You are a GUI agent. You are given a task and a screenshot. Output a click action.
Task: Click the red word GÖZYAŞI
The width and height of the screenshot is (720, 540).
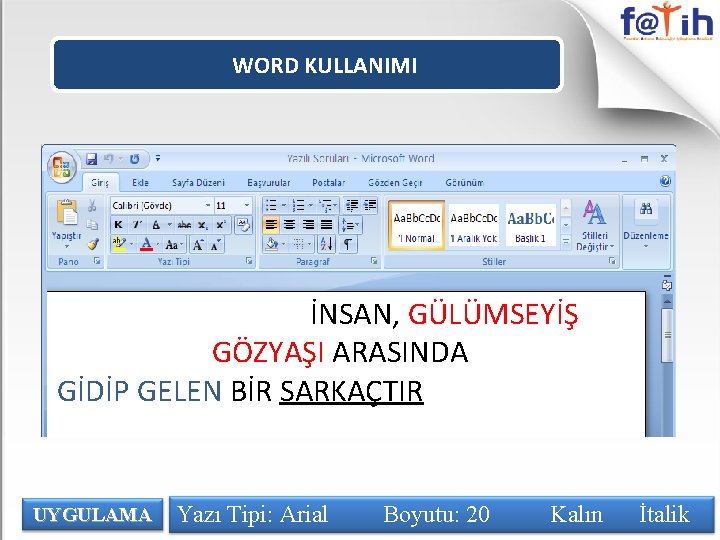pos(268,353)
